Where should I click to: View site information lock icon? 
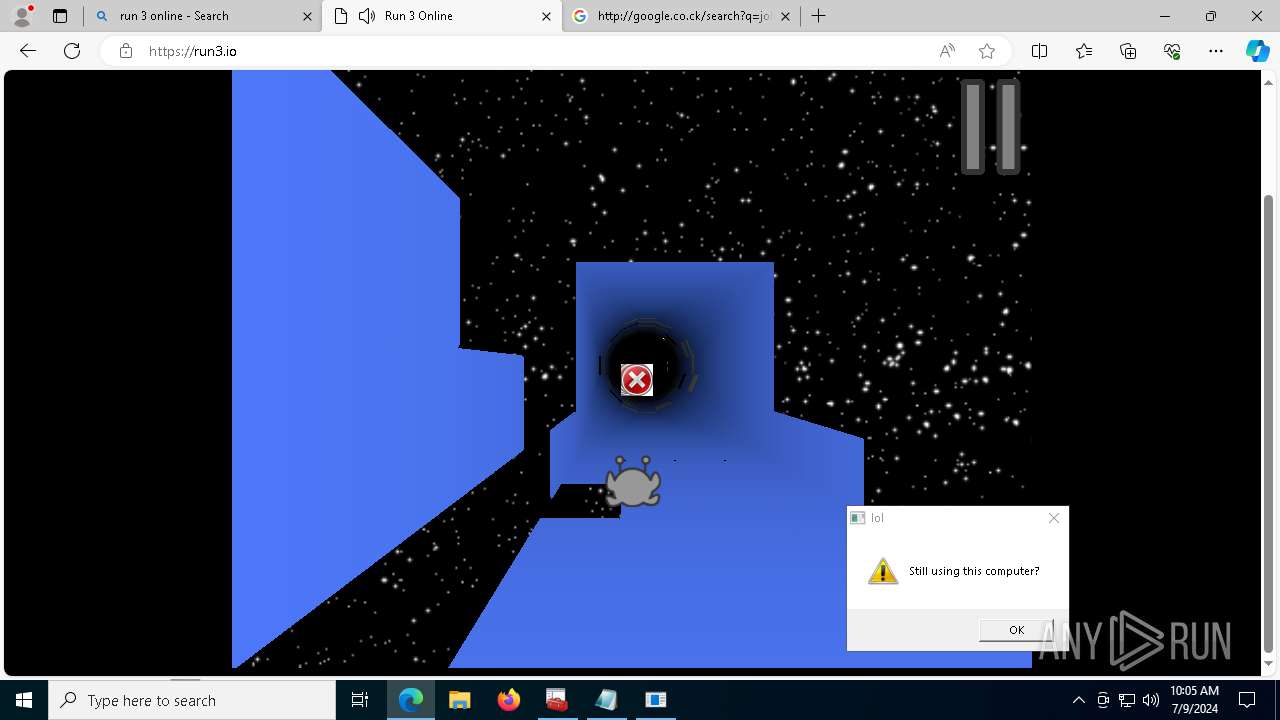coord(126,51)
